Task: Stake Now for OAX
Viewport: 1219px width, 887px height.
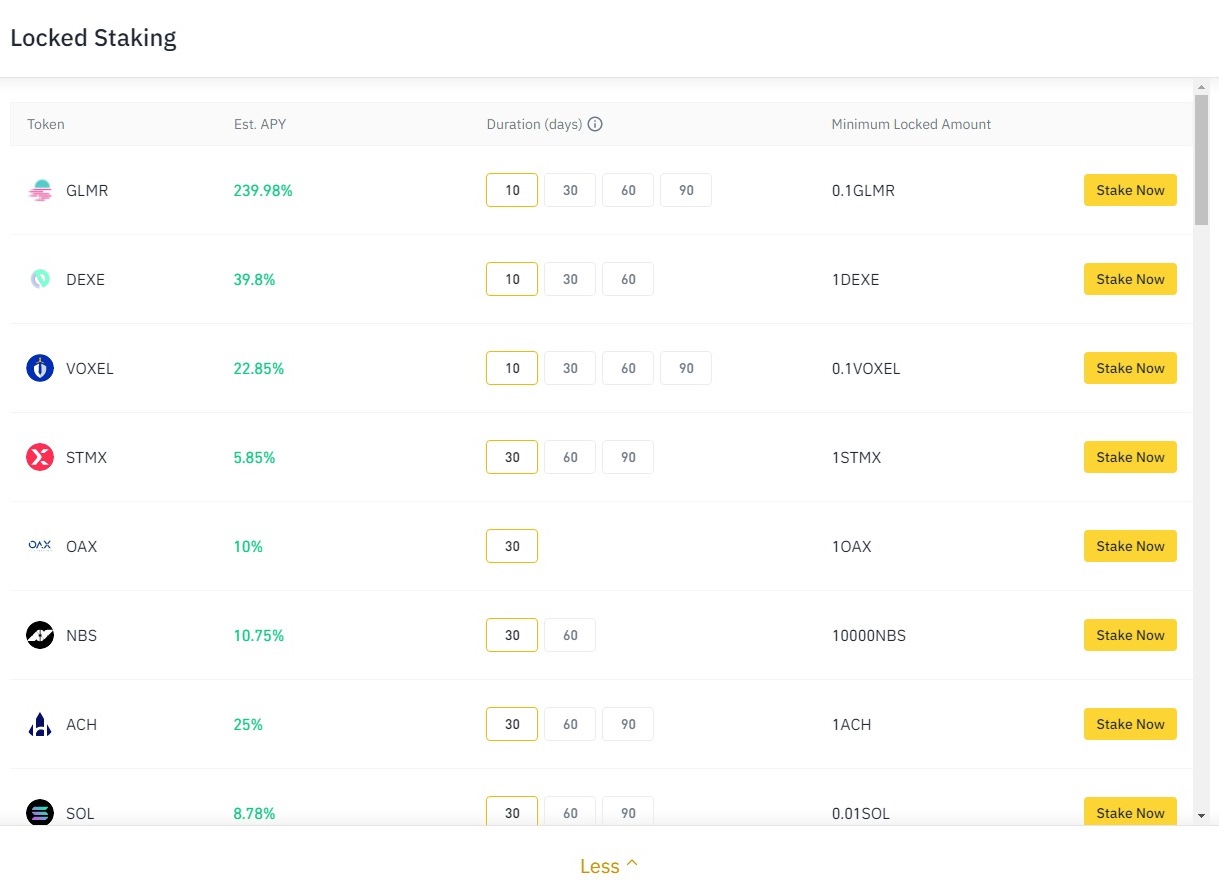Action: pos(1130,546)
